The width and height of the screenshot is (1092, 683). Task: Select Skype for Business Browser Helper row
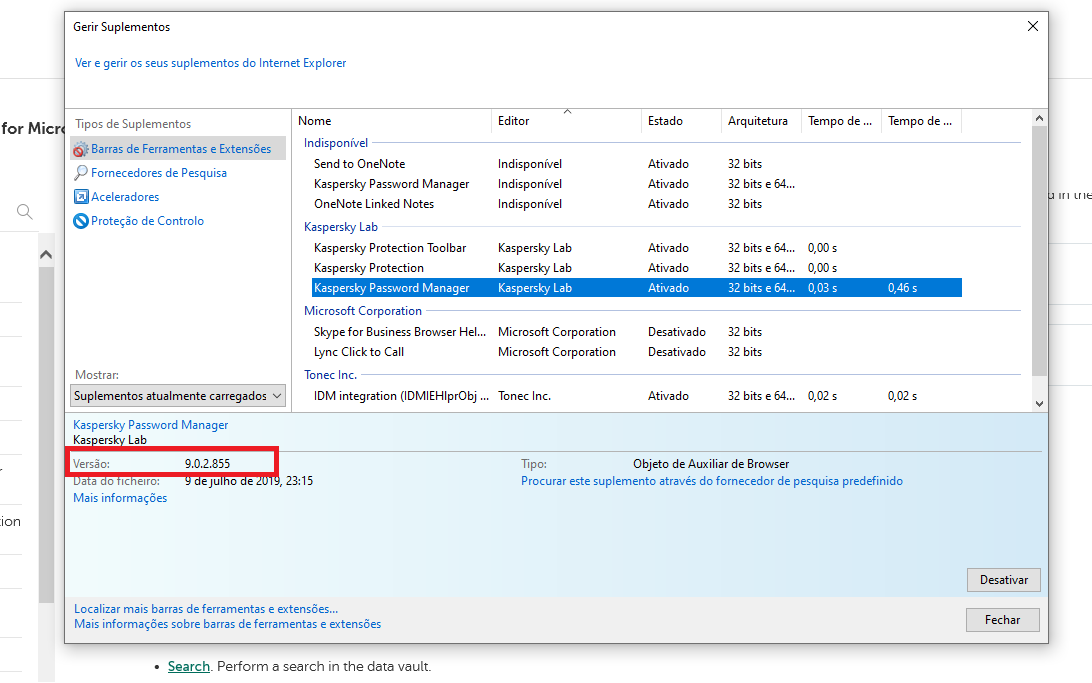pos(399,332)
